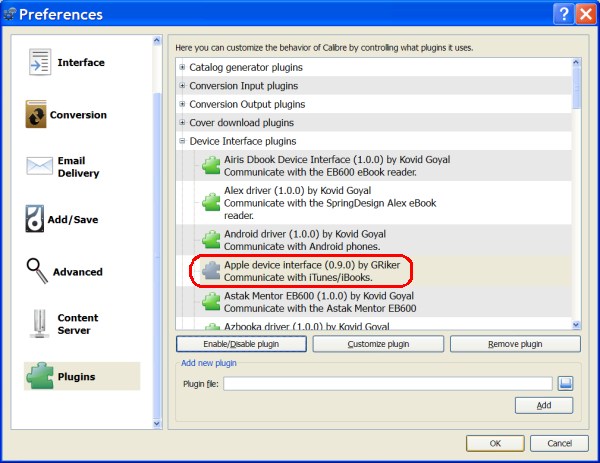Select the Conversion category label
The image size is (600, 463).
pos(78,115)
